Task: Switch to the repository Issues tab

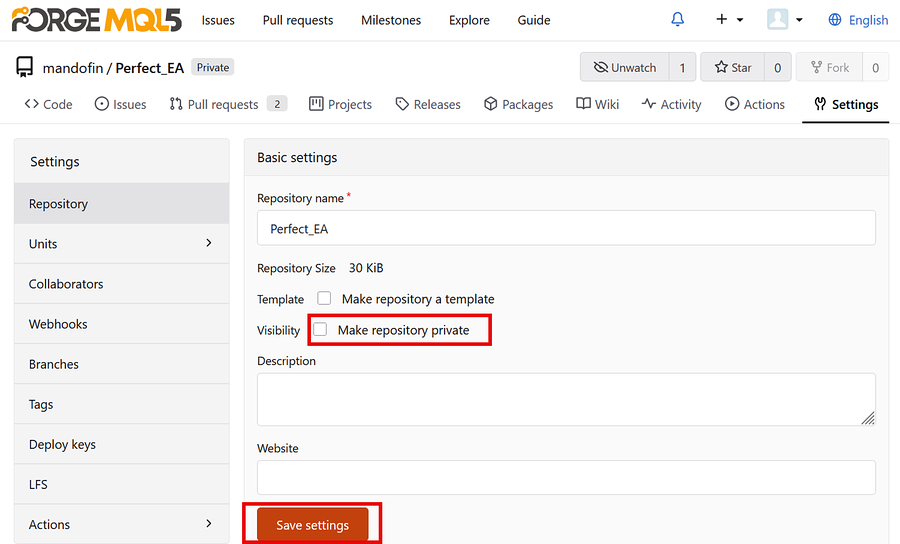Action: (121, 104)
